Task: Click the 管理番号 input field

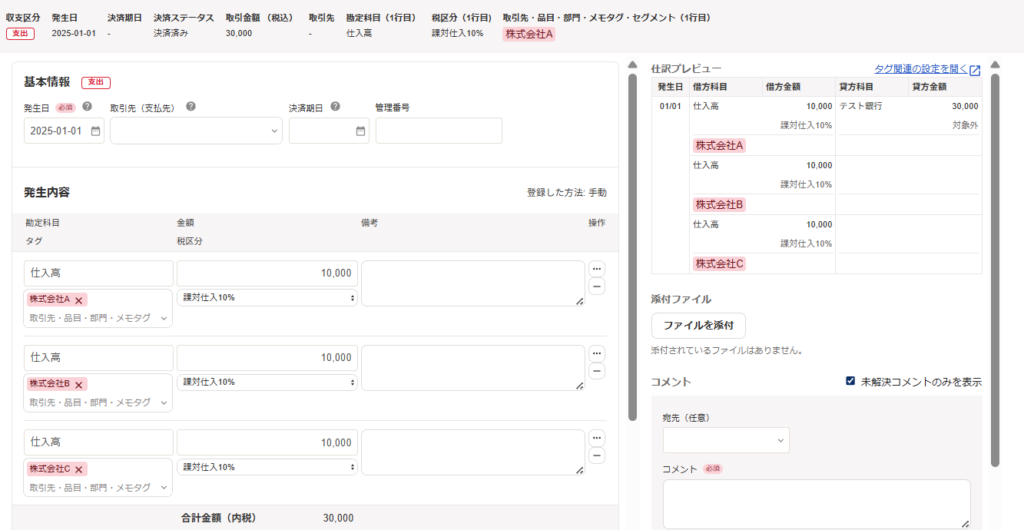Action: click(438, 131)
